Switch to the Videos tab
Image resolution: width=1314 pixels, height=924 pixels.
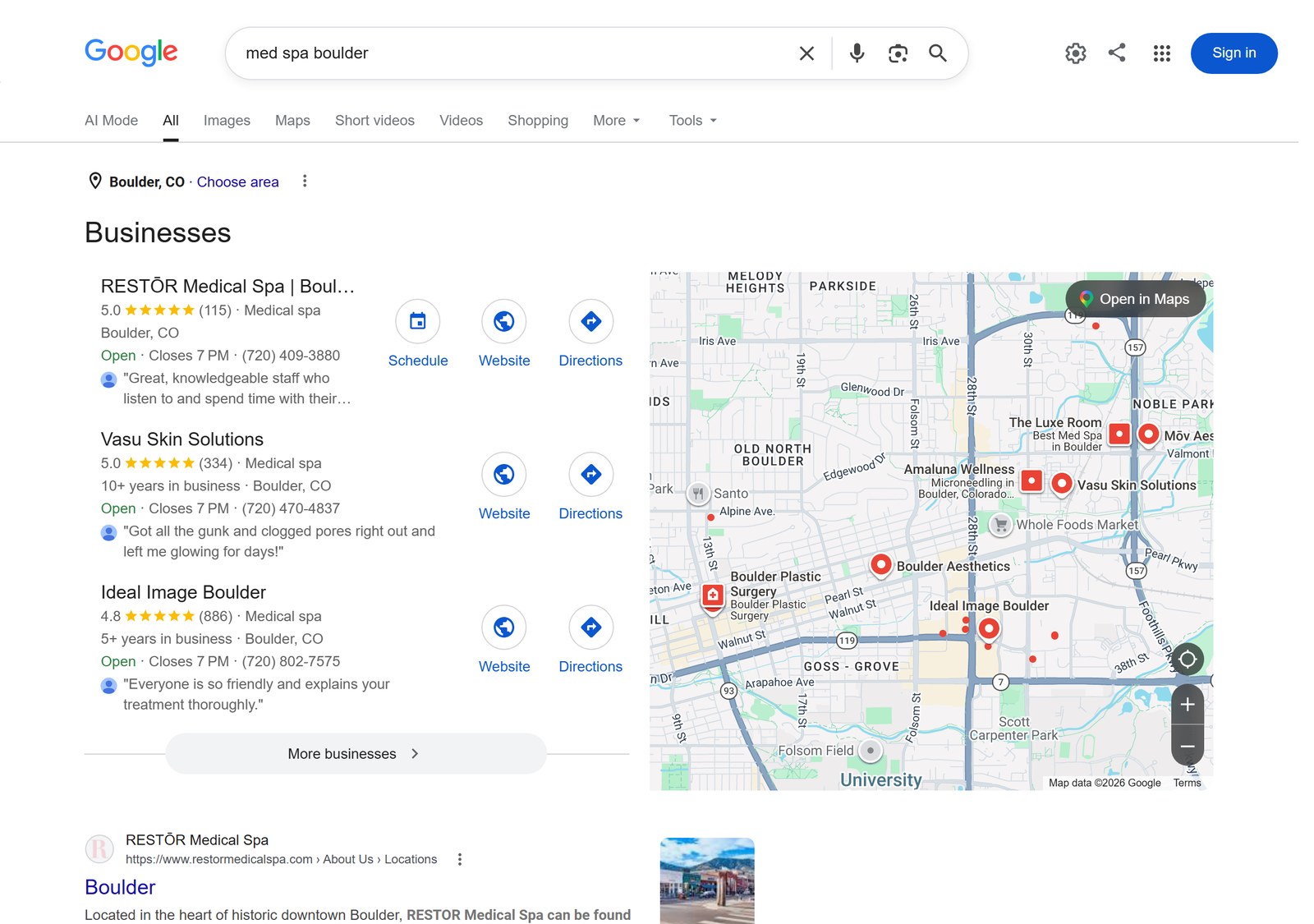pyautogui.click(x=461, y=121)
